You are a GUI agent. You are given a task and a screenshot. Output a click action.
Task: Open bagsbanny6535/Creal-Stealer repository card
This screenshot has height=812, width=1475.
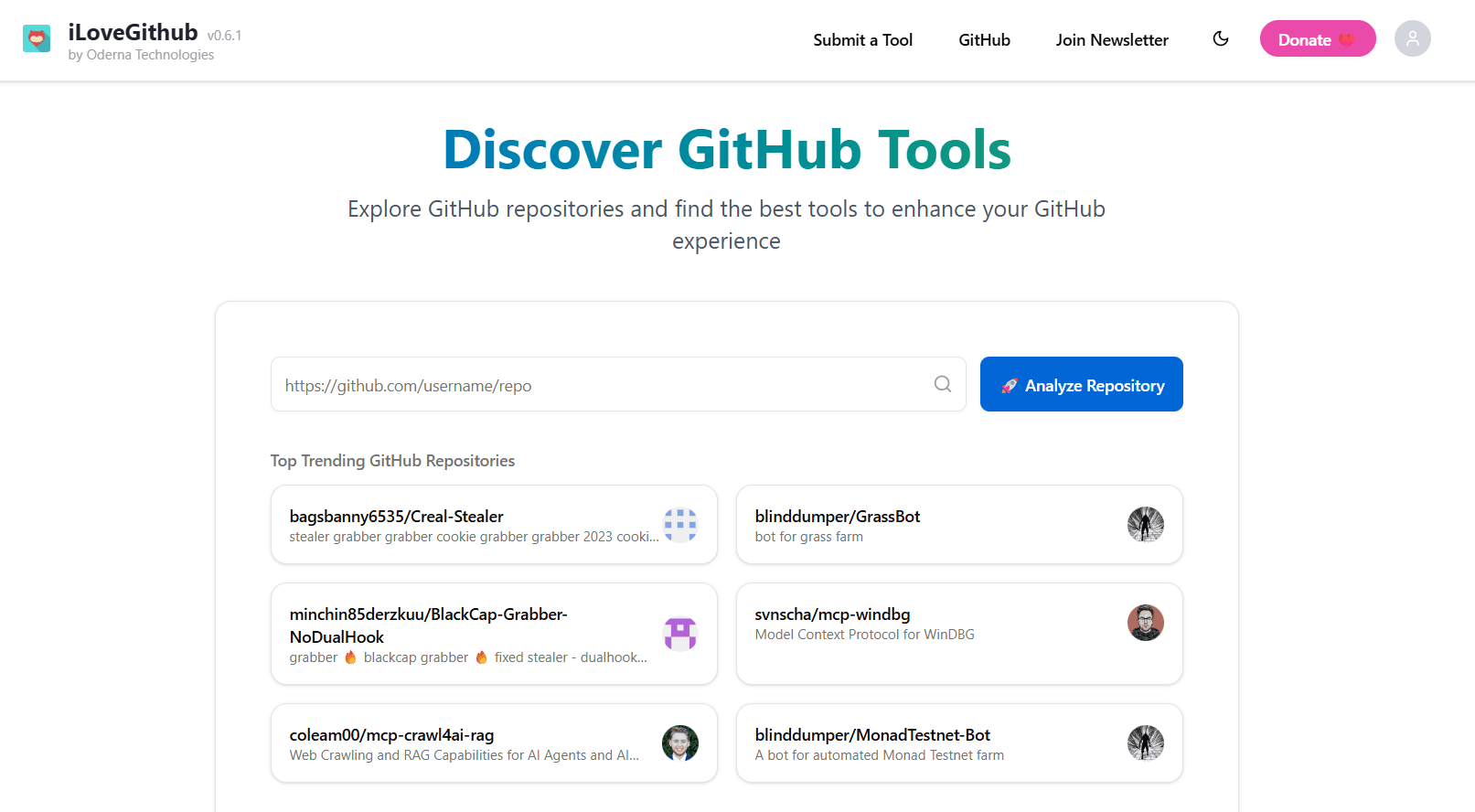pos(494,525)
